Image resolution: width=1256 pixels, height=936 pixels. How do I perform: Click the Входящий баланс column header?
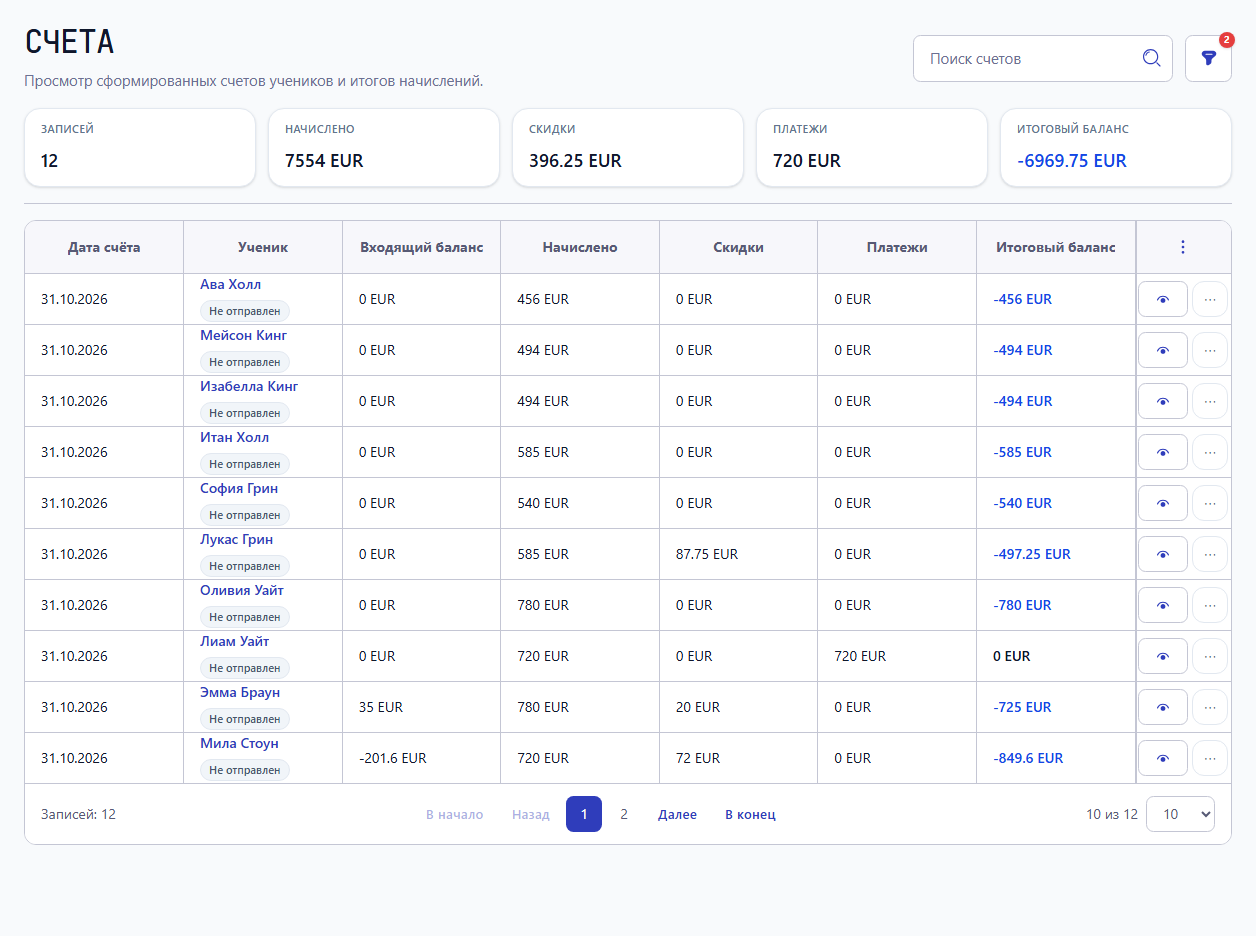[422, 247]
